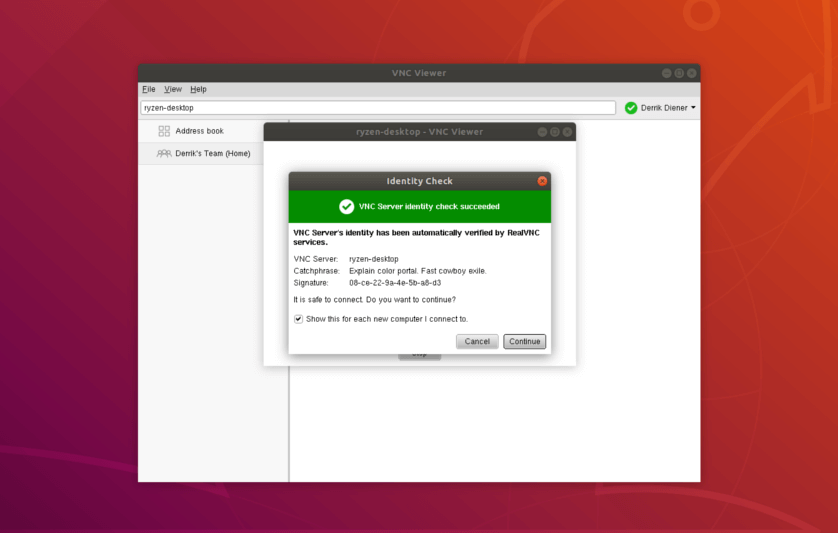Select Address book in the sidebar
The image size is (838, 533).
(x=199, y=131)
